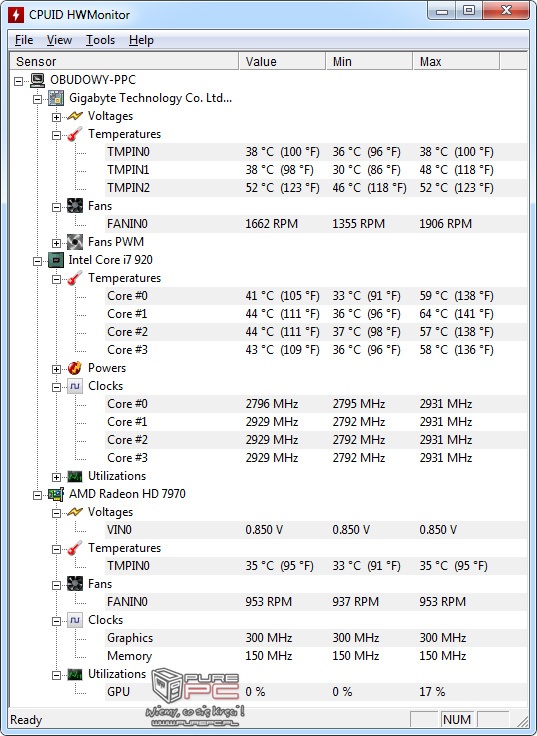
Task: Click the Gigabyte Fans fan icon
Action: 75,206
